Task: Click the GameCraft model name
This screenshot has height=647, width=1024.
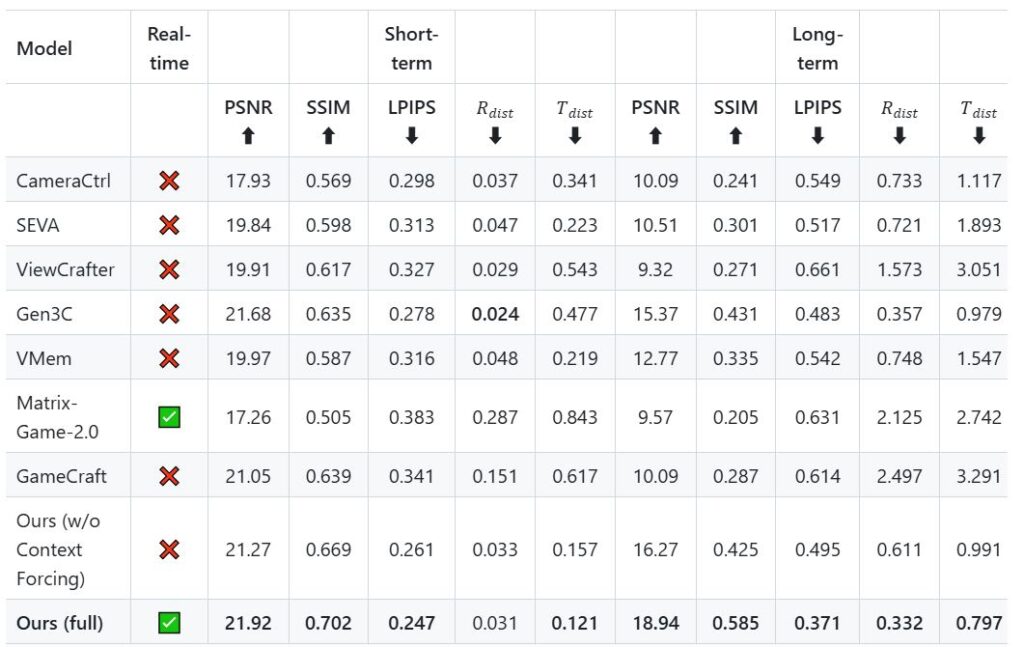Action: pos(57,476)
